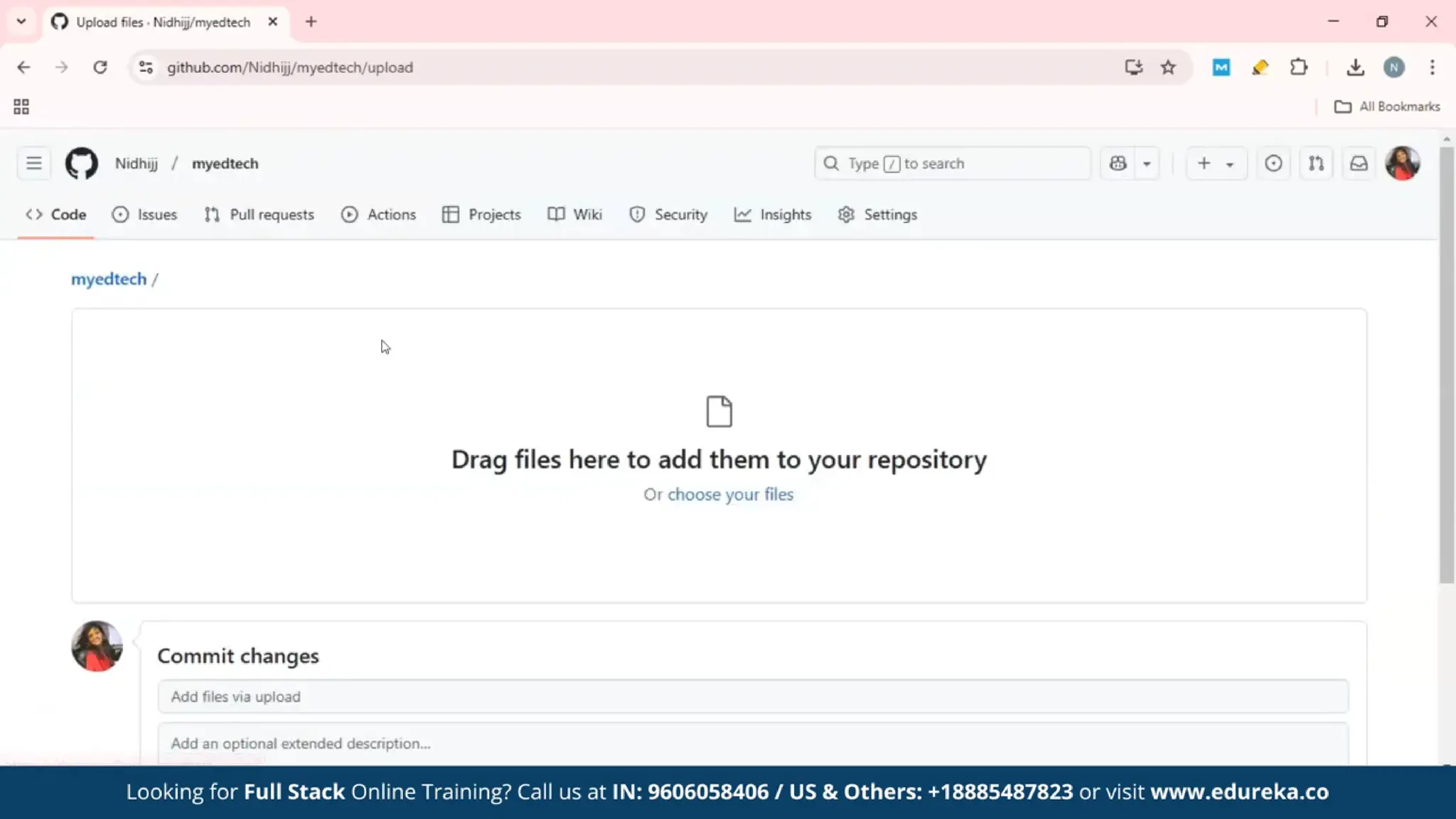The width and height of the screenshot is (1456, 819).
Task: Switch to the Issues tab
Action: pyautogui.click(x=144, y=215)
